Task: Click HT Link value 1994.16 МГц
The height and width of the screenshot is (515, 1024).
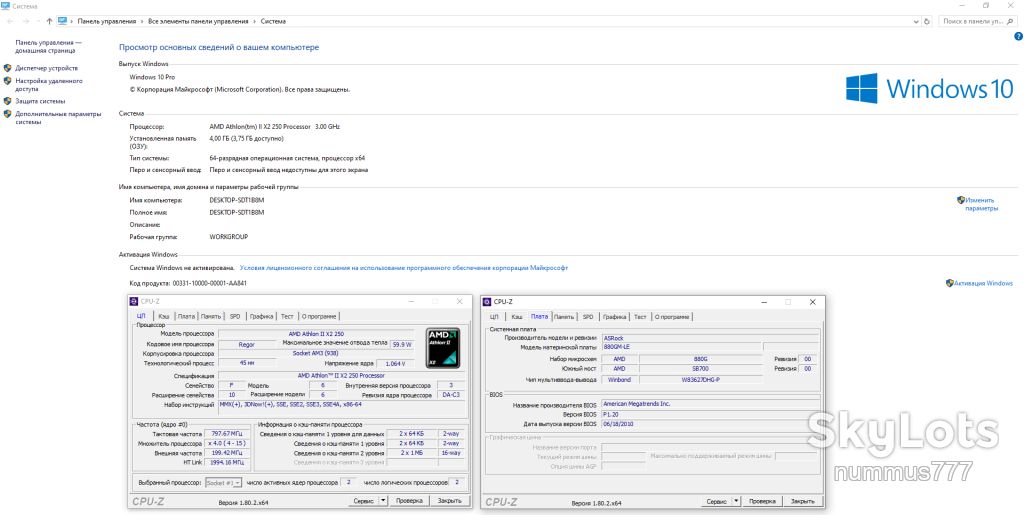Action: 226,462
